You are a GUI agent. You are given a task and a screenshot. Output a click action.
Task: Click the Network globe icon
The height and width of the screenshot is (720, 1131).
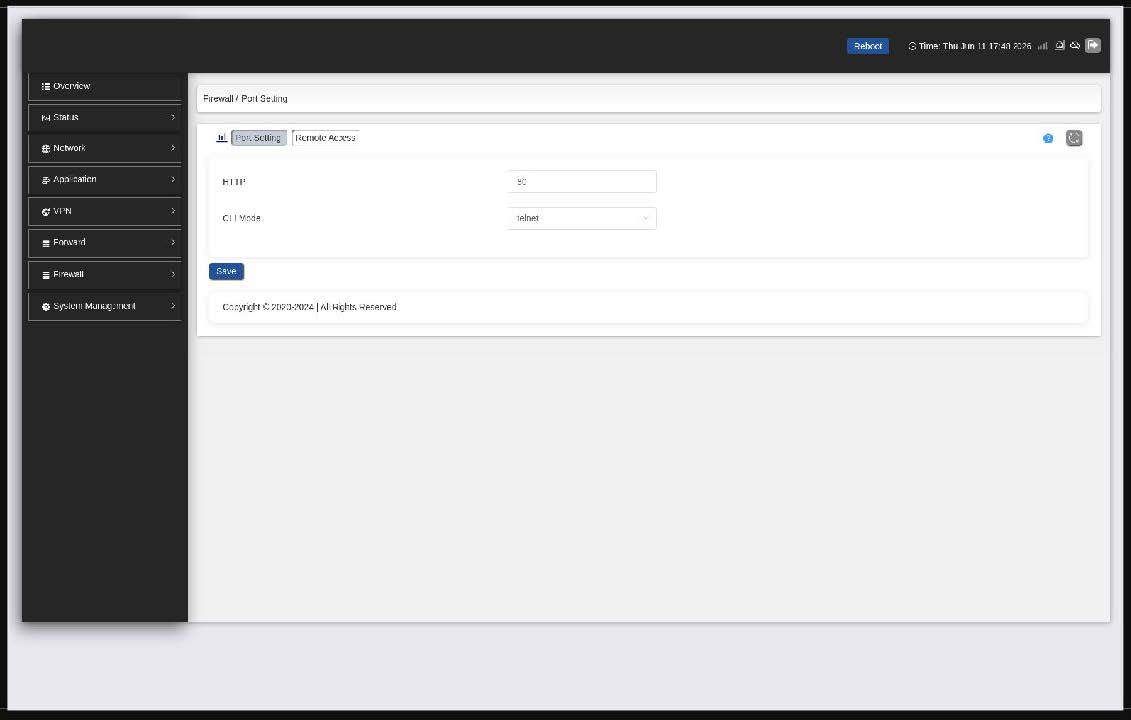coord(45,149)
